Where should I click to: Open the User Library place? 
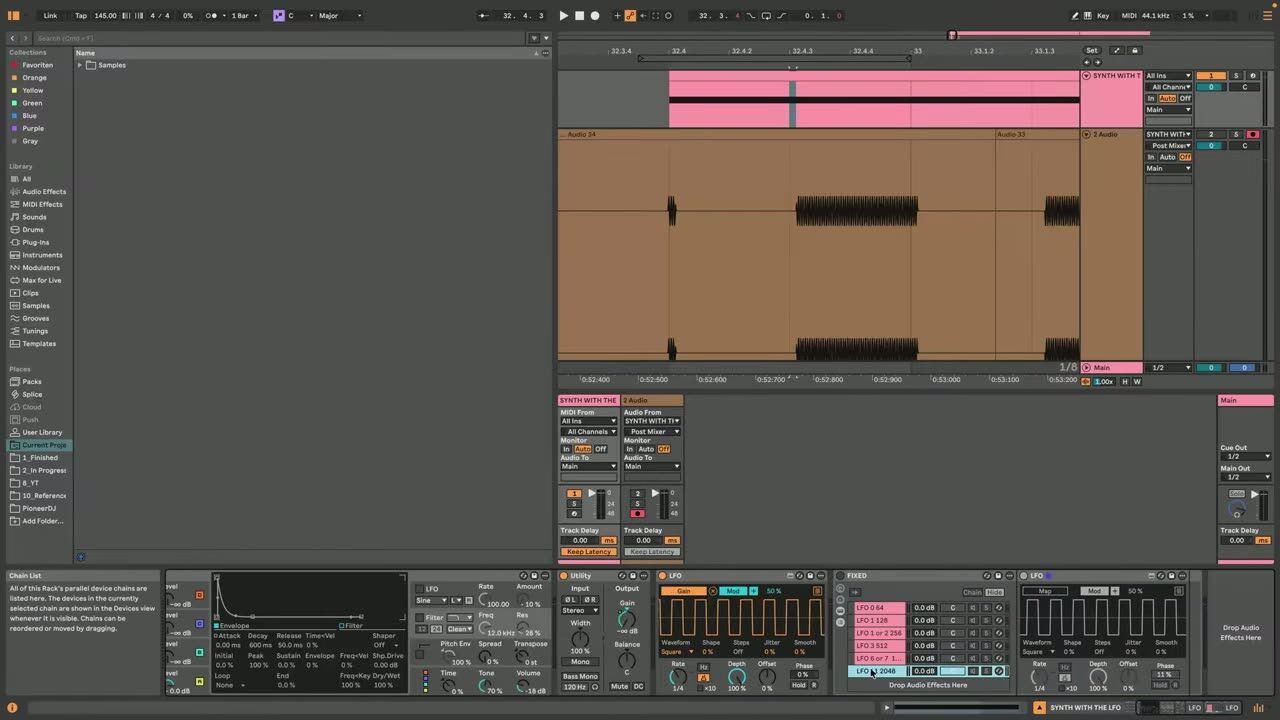[42, 432]
